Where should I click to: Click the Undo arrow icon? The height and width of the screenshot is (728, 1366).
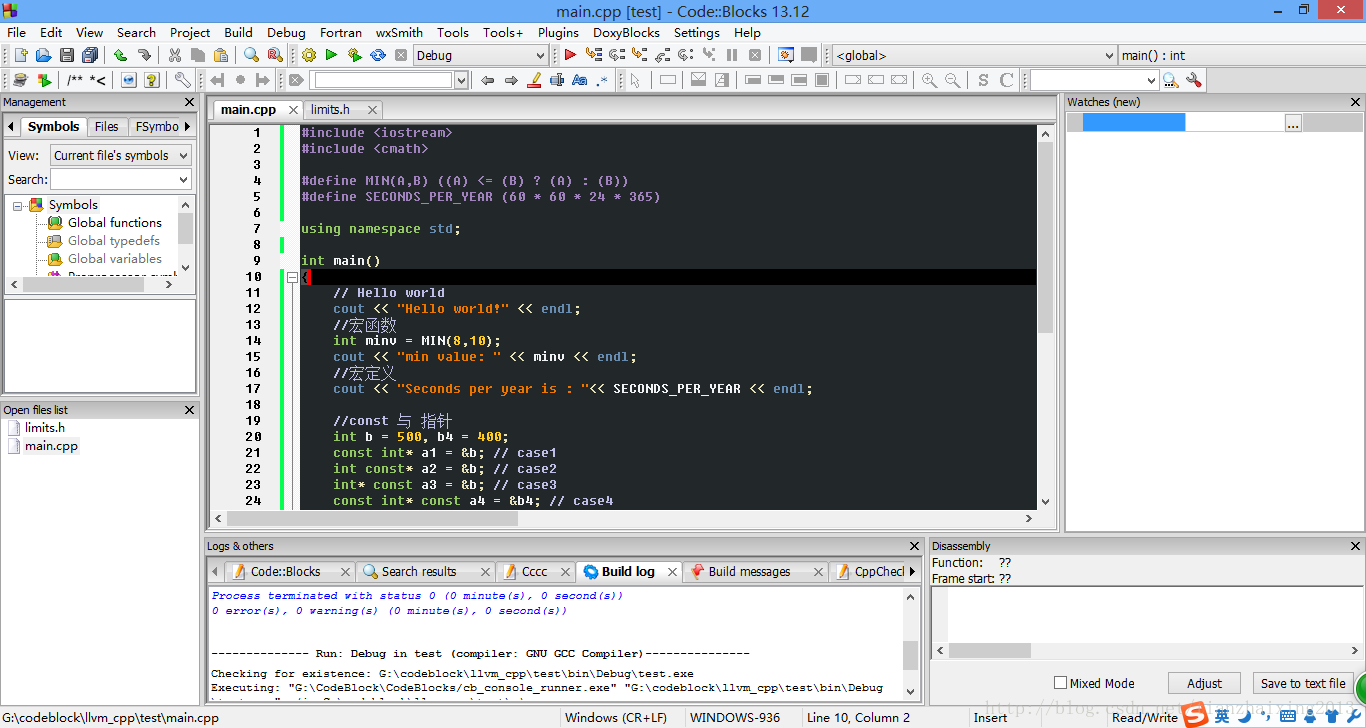click(120, 56)
